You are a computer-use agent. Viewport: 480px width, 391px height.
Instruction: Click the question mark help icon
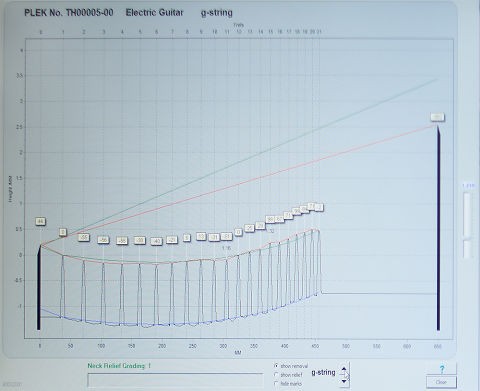442,369
